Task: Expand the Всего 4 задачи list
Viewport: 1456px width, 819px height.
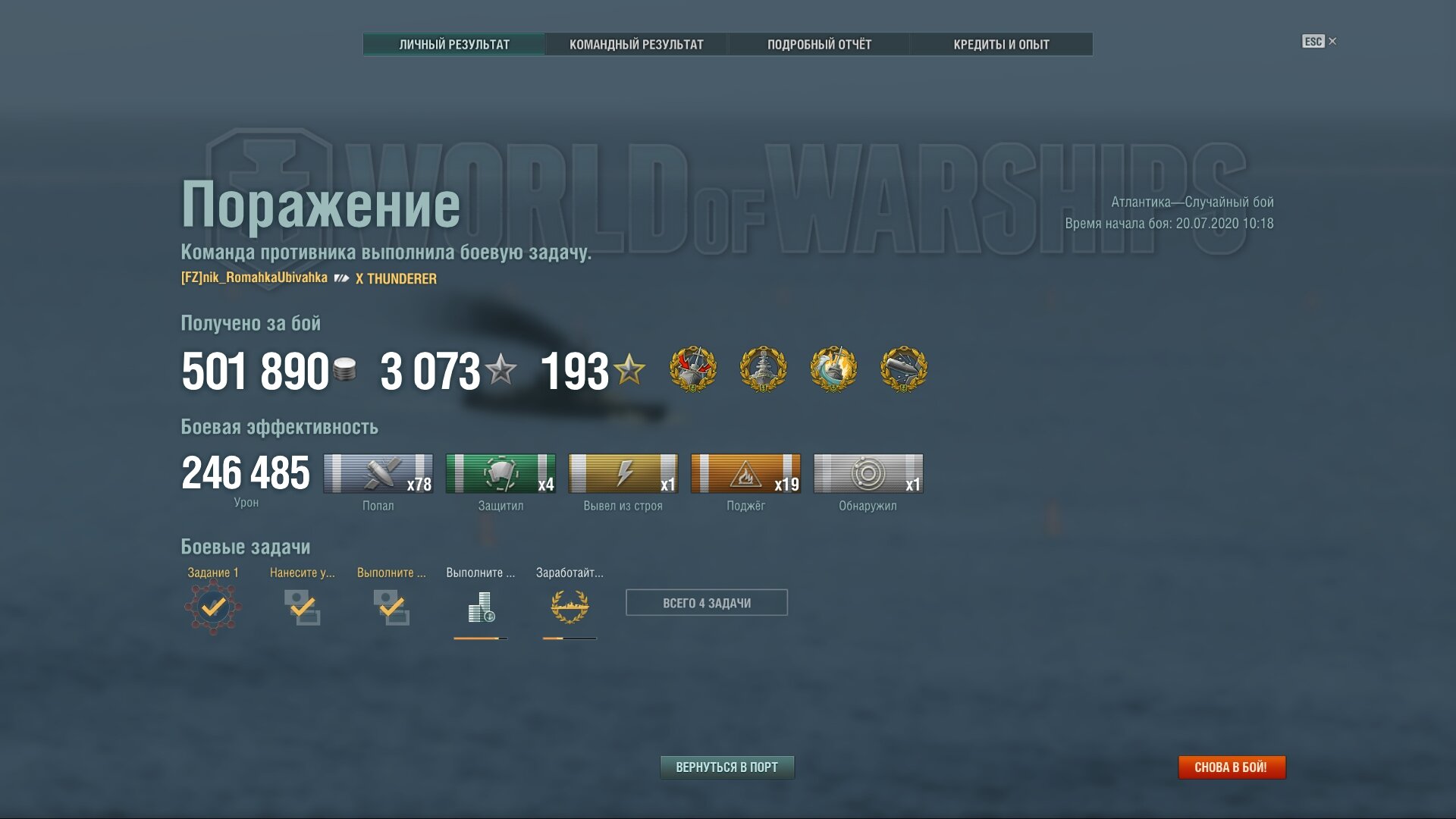Action: tap(707, 603)
